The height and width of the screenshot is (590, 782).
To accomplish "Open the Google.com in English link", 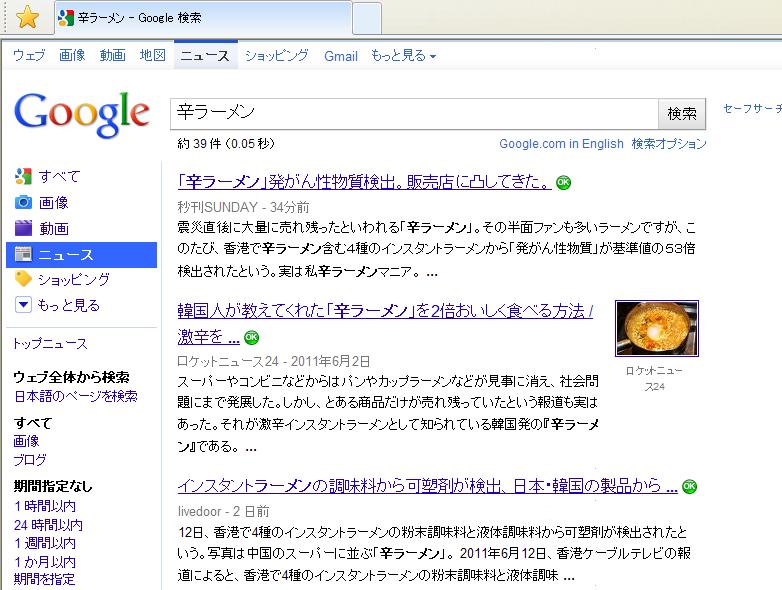I will (561, 144).
